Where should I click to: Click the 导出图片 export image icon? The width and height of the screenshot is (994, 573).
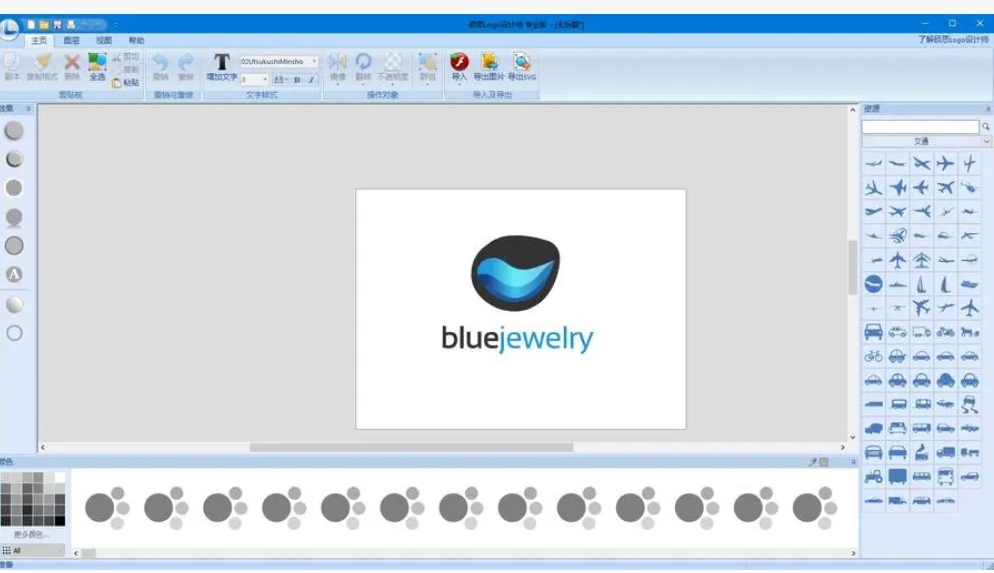point(489,61)
